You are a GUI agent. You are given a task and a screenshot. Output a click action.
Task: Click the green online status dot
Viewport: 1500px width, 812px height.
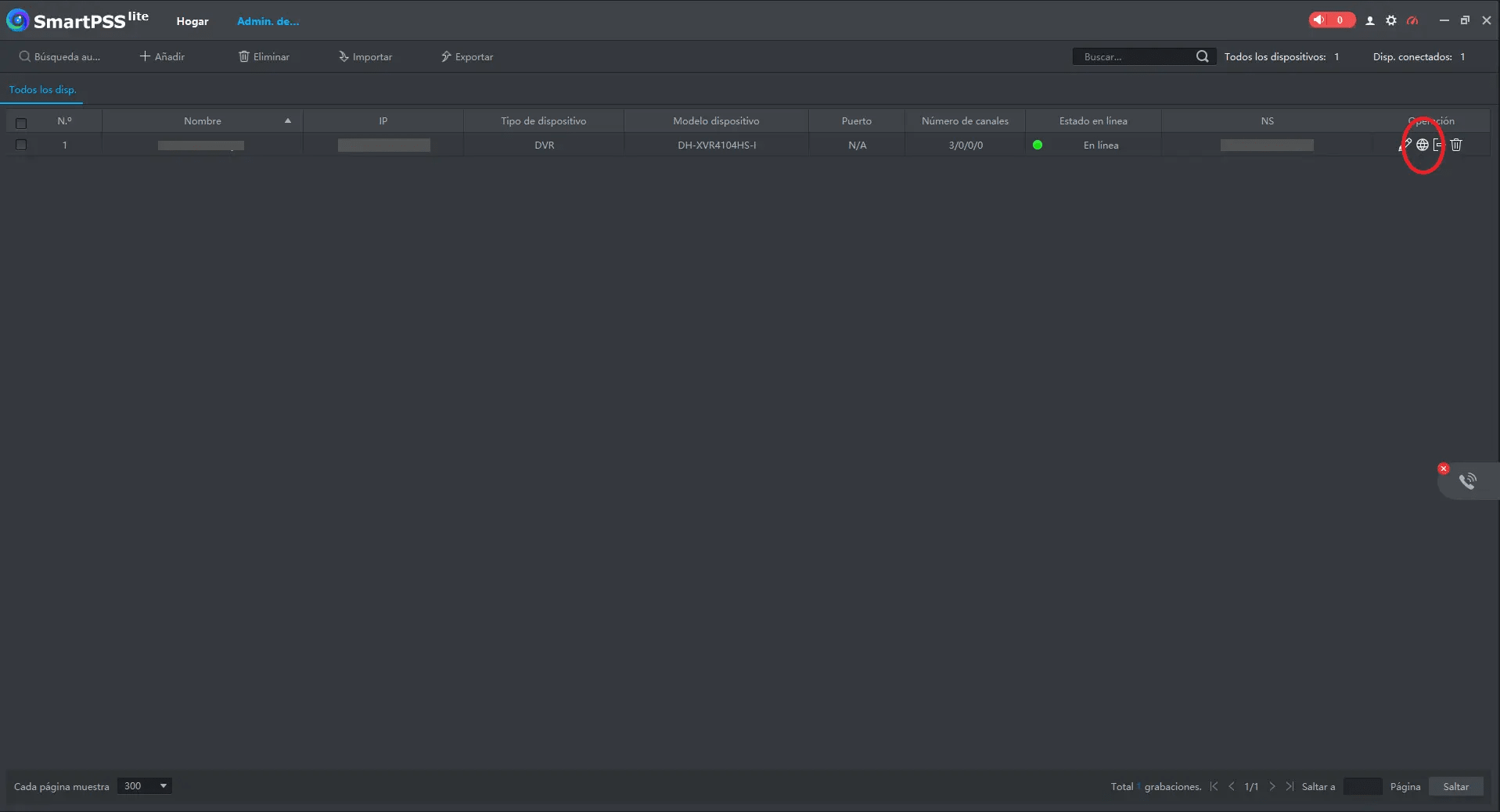coord(1038,145)
